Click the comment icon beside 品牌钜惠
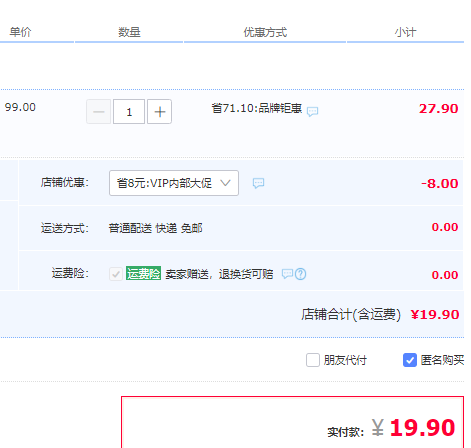 click(312, 112)
